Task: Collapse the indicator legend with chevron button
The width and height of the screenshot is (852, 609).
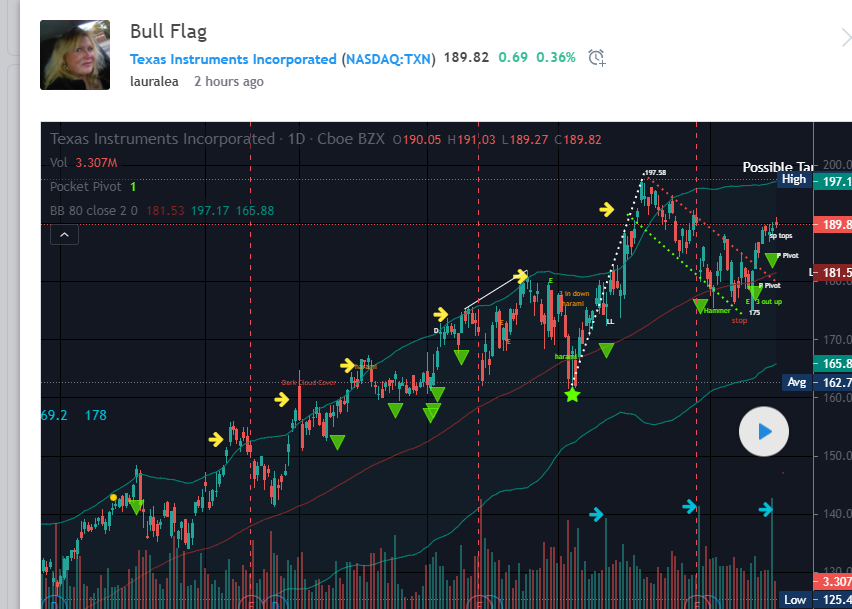Action: click(x=63, y=235)
